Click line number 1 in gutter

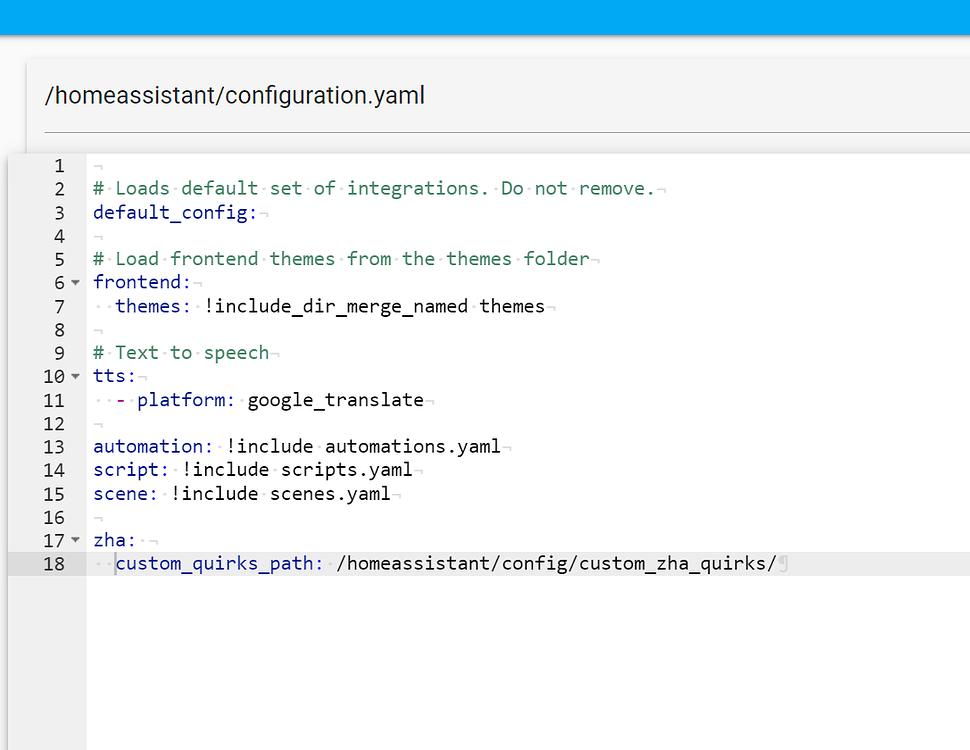59,166
